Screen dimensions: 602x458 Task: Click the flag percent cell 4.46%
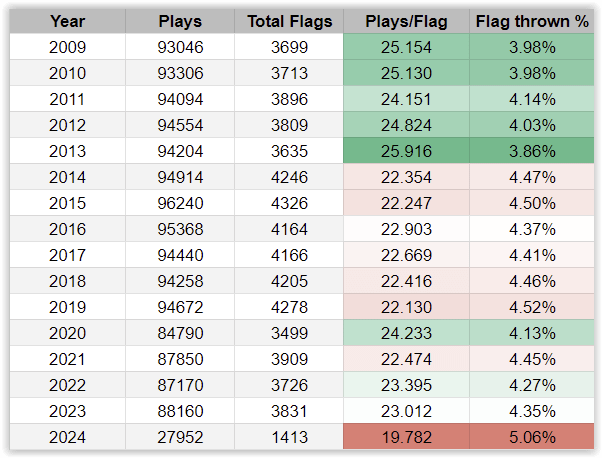532,281
